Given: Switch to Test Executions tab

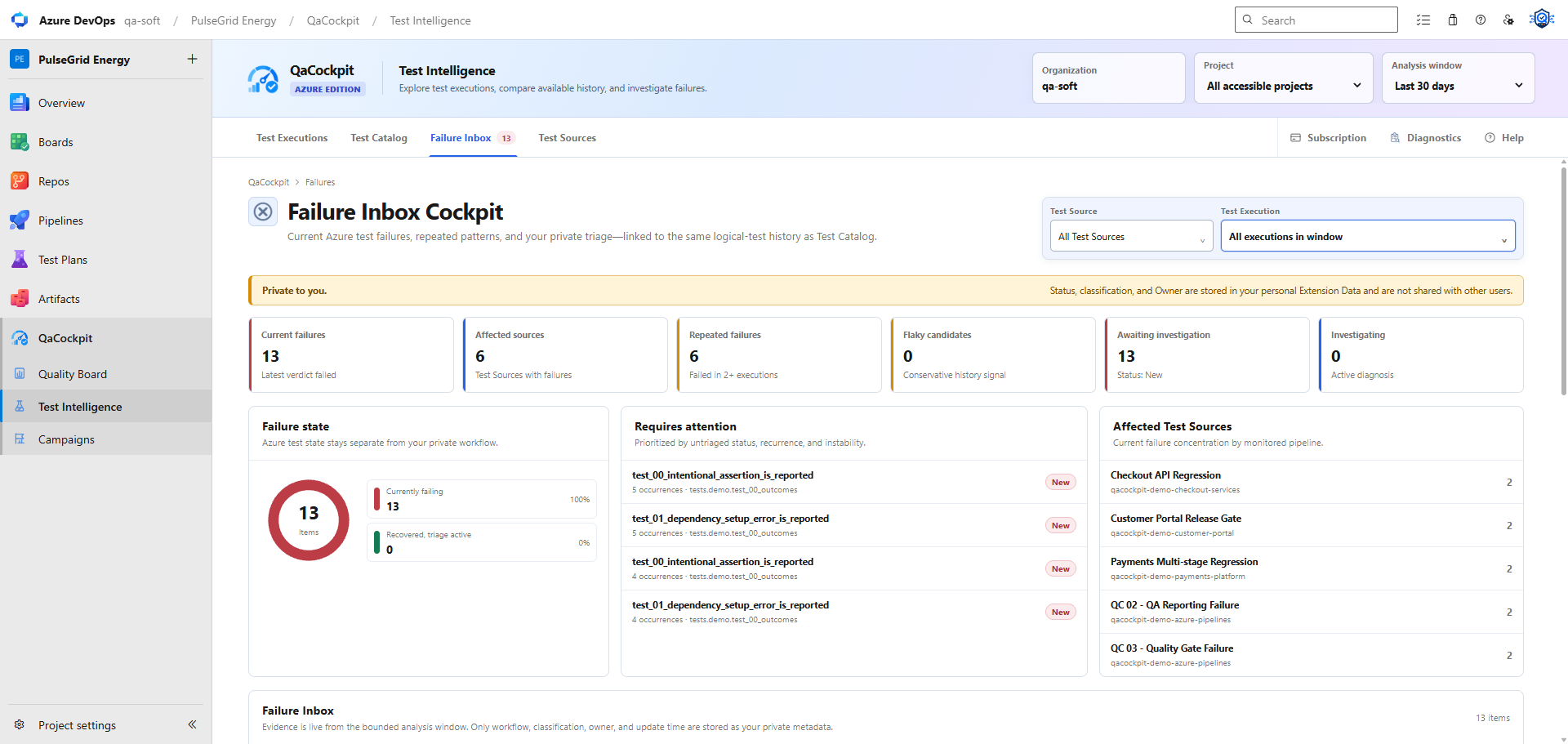Looking at the screenshot, I should tap(292, 138).
